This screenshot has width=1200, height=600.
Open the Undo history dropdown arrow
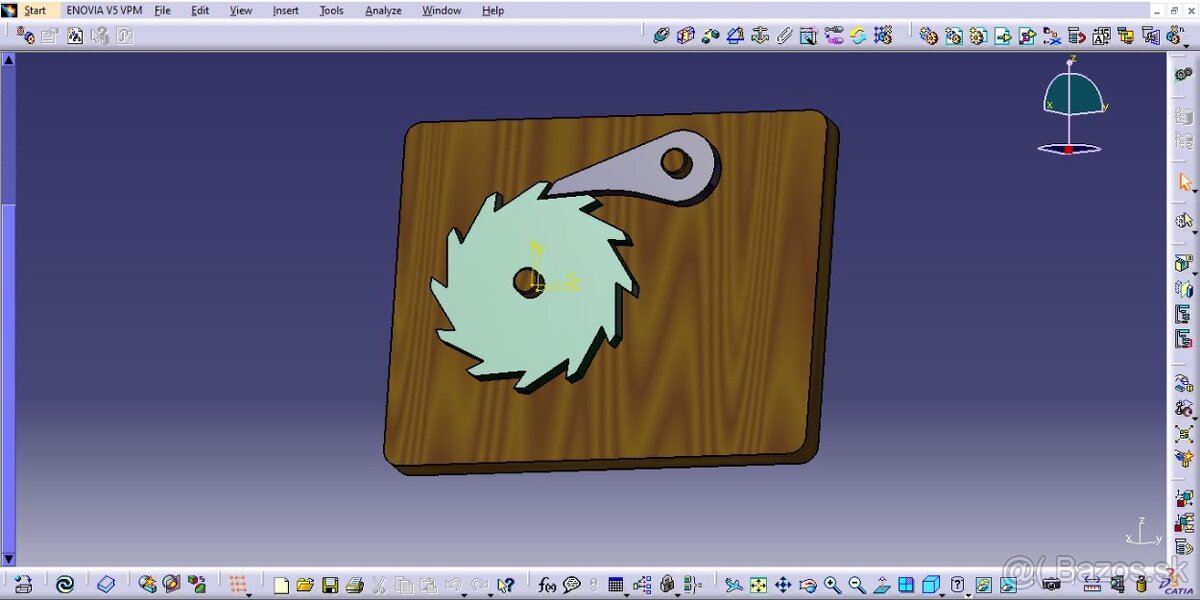coord(464,594)
